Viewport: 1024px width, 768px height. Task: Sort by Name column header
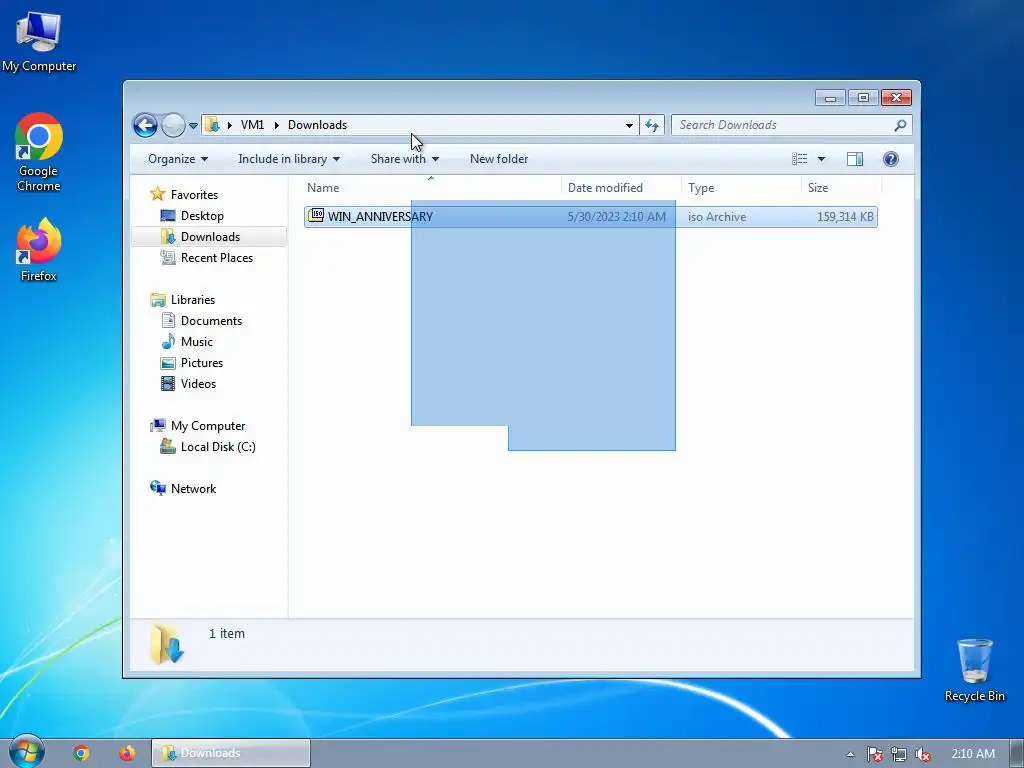(x=431, y=187)
